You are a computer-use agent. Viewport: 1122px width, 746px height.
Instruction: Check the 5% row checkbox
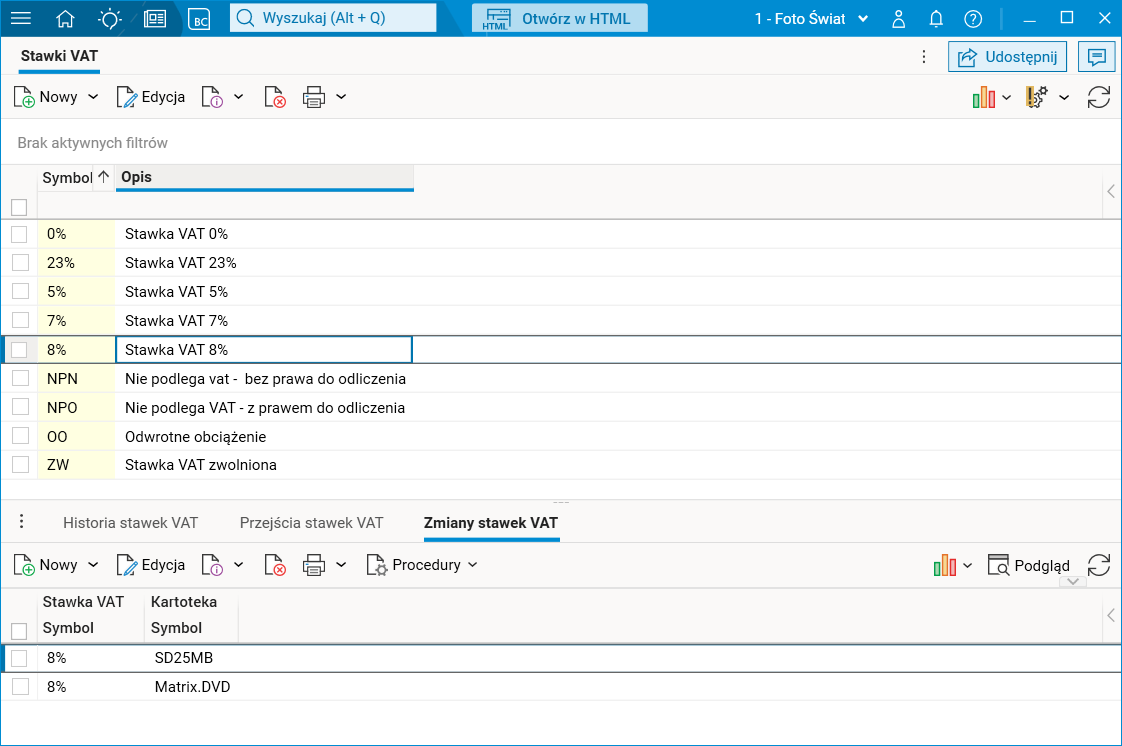(20, 291)
